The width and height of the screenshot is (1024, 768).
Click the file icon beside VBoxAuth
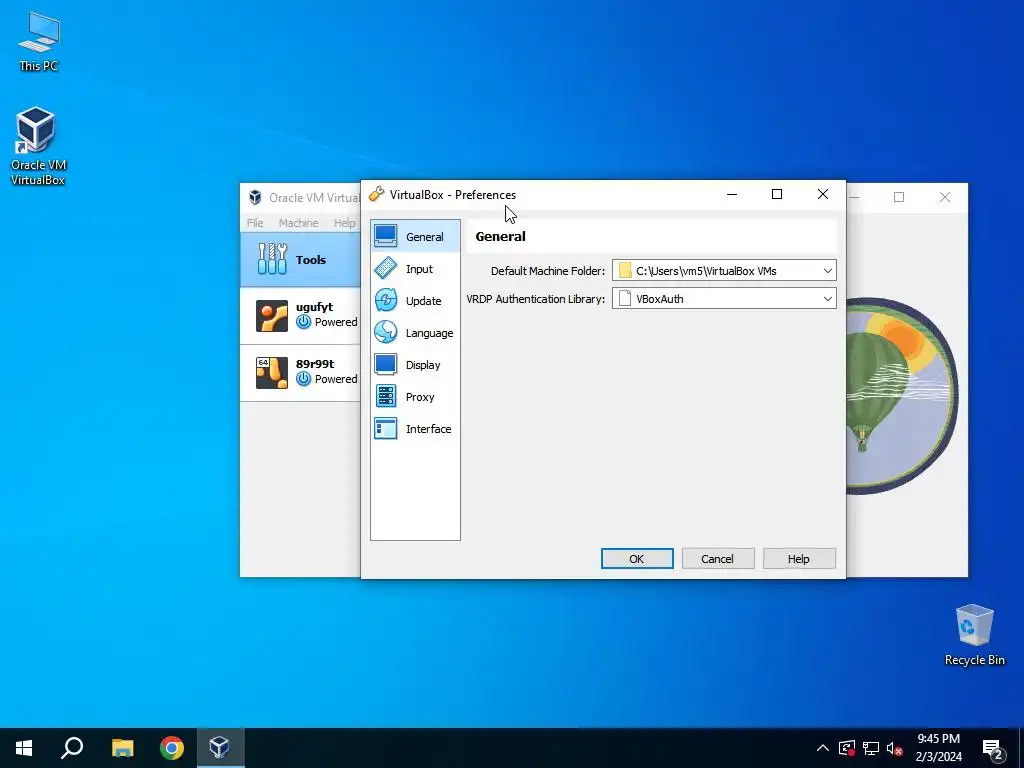click(x=625, y=298)
